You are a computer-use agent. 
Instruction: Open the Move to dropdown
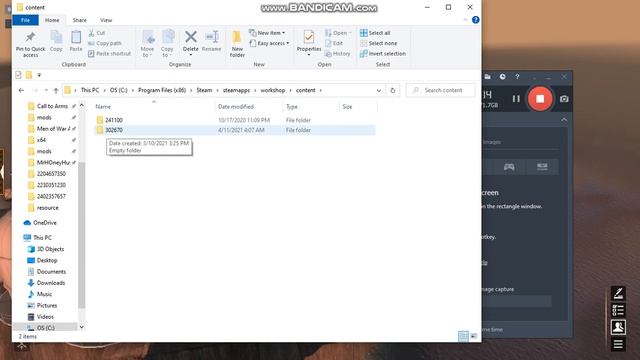pyautogui.click(x=147, y=44)
